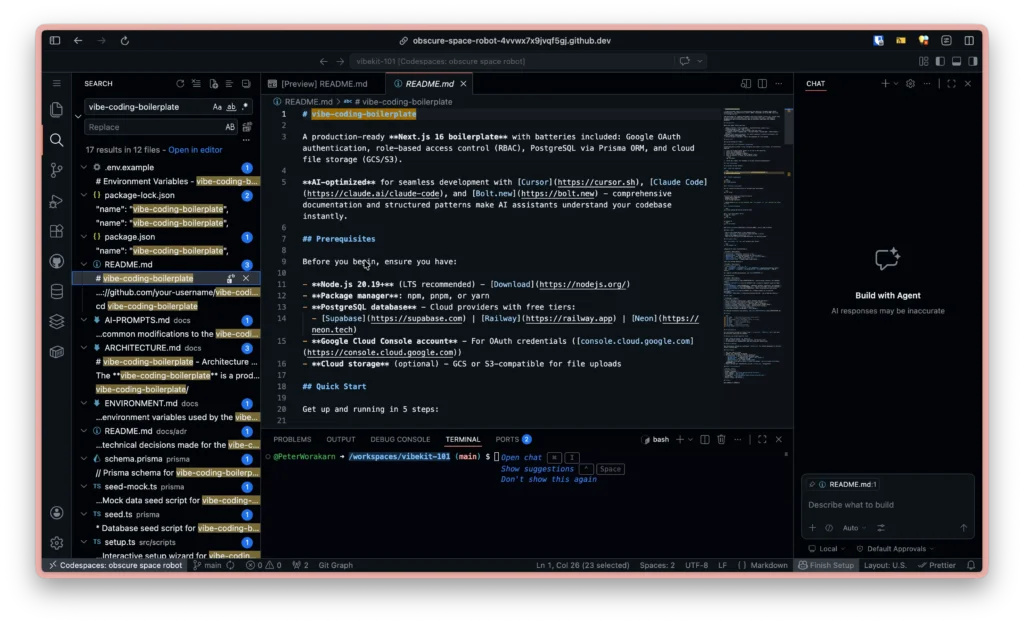Clear the search results
This screenshot has height=625, width=1024.
(197, 84)
